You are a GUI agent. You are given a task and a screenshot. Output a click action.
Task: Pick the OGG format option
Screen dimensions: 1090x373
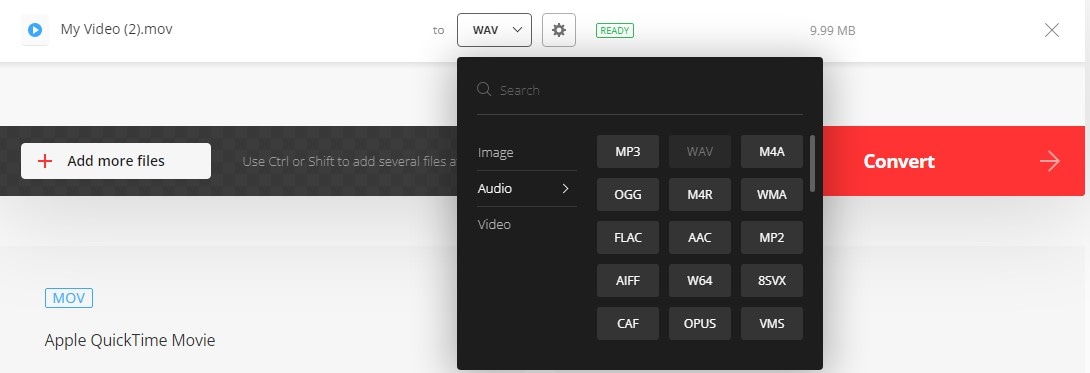628,194
